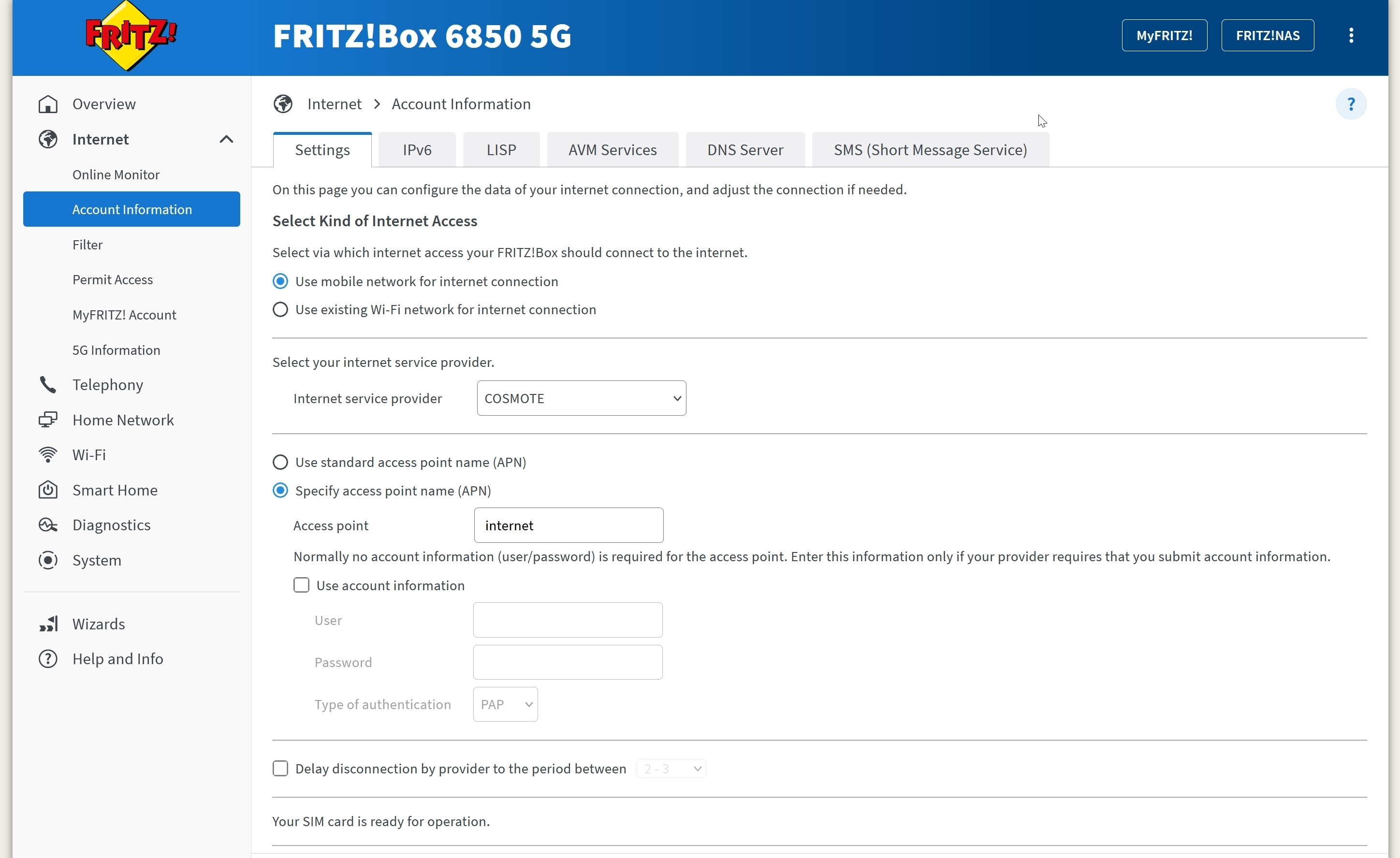
Task: Click the System settings icon
Action: pyautogui.click(x=48, y=560)
